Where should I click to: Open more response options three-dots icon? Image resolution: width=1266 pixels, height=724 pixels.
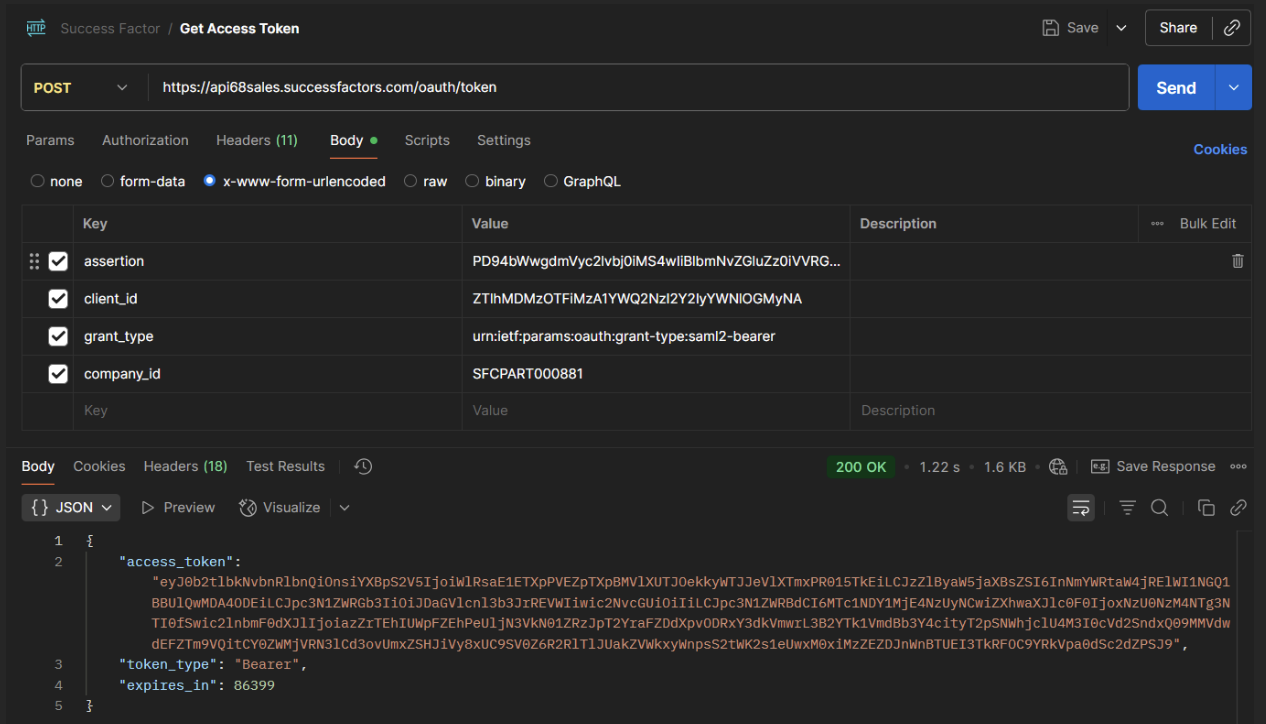(x=1238, y=467)
